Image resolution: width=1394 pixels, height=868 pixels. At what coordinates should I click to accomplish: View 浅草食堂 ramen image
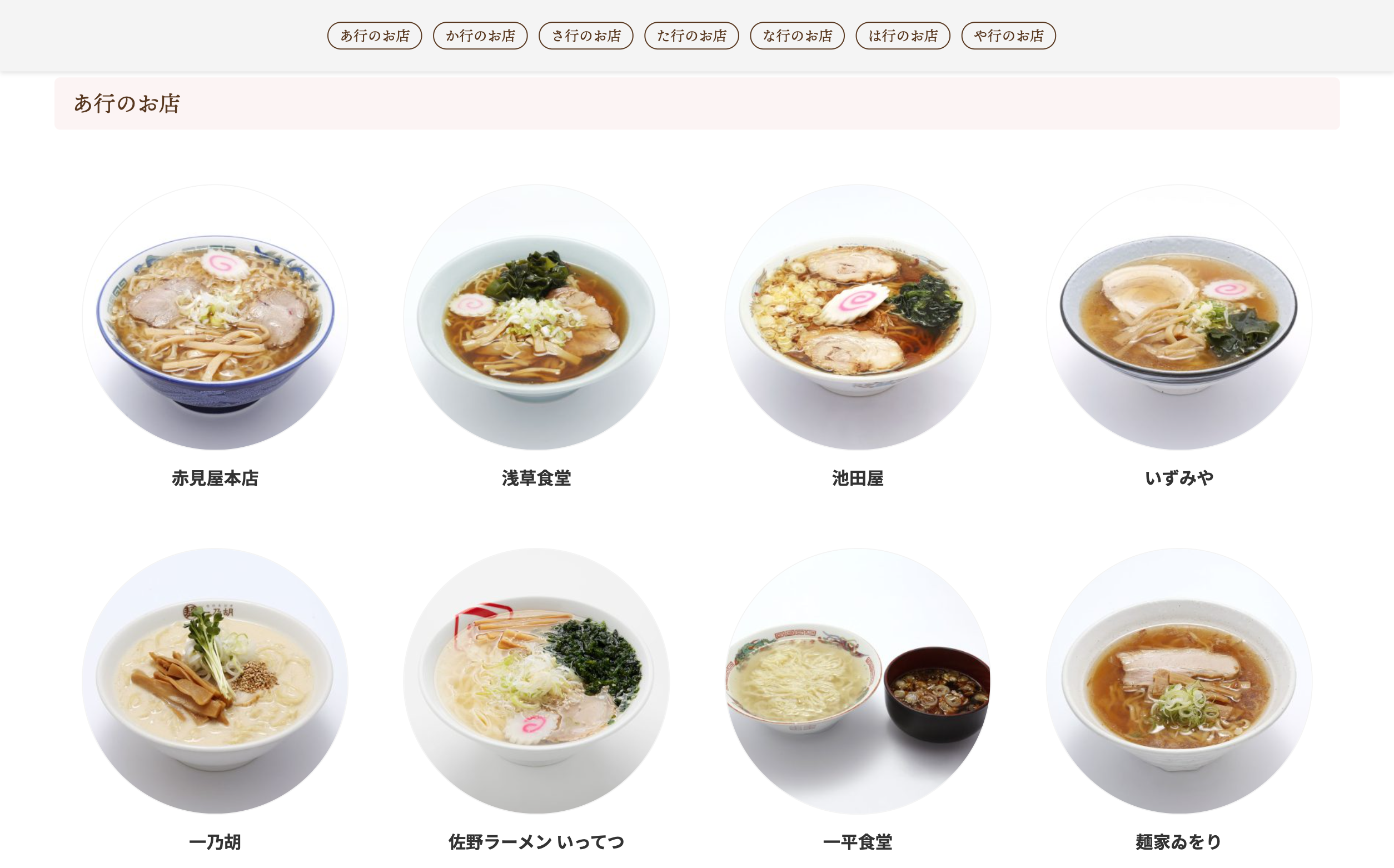click(x=536, y=317)
